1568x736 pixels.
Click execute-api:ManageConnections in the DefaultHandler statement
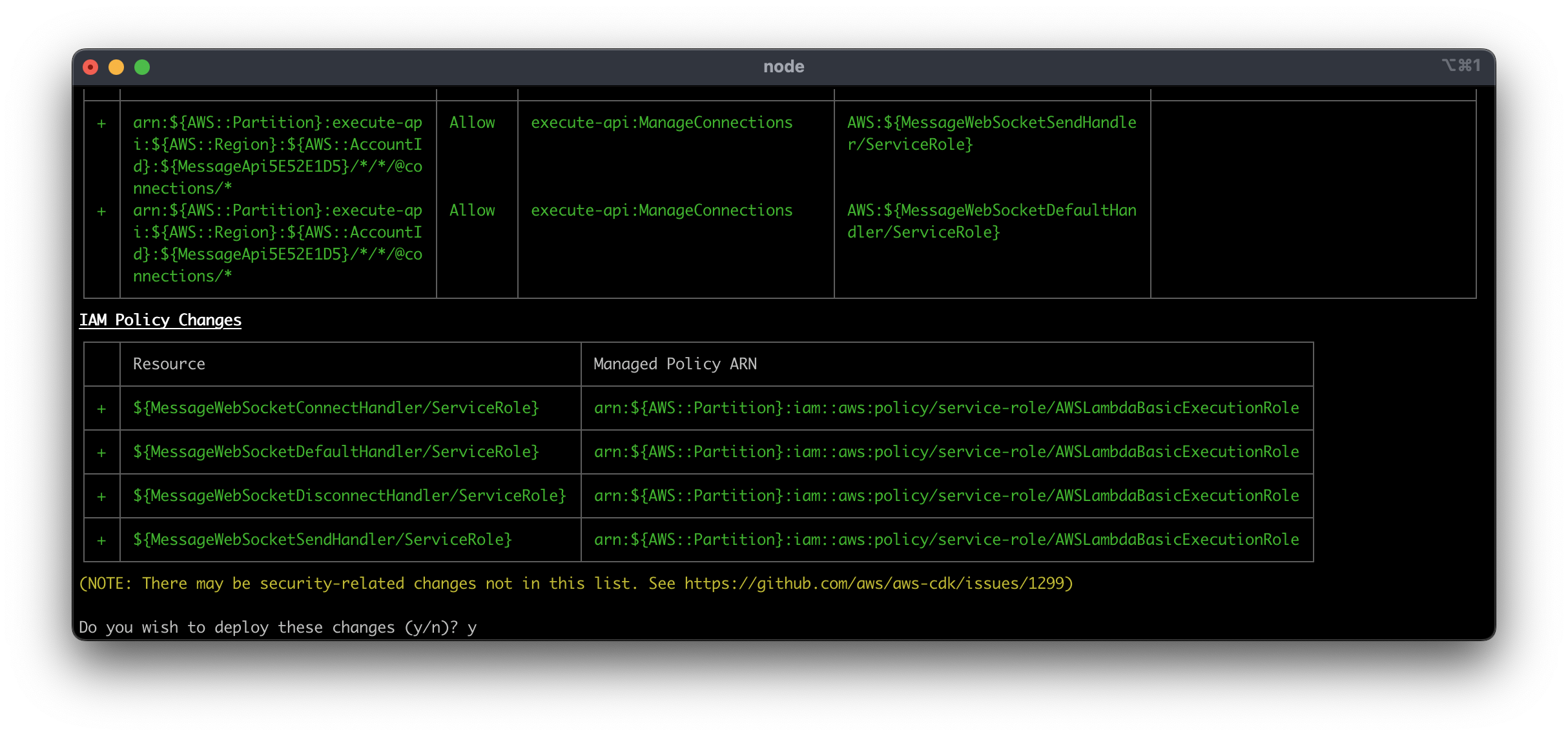[661, 210]
